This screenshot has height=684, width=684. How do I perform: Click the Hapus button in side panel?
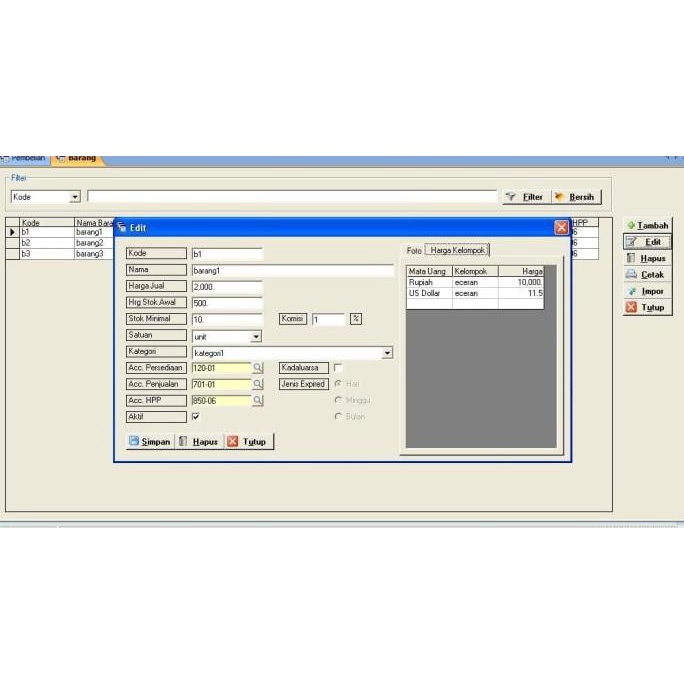647,258
